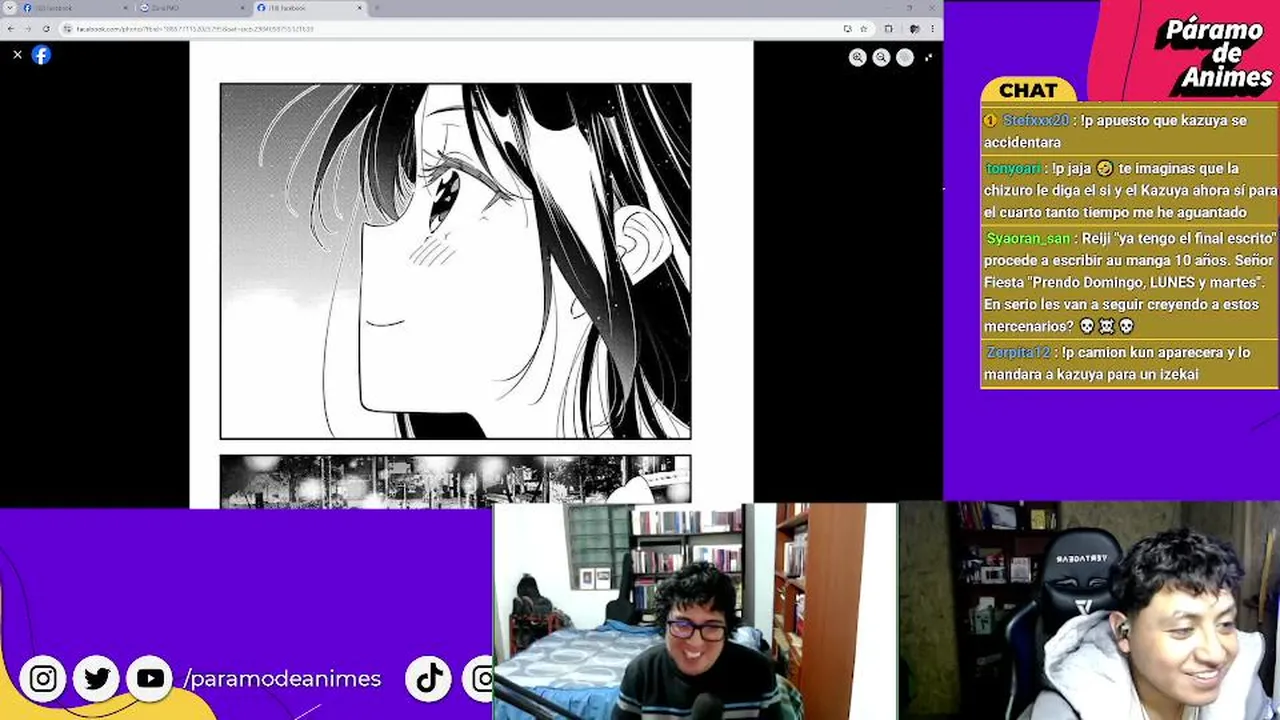Click the left webcam feed with glasses
Screen dimensions: 1280x720
(695, 611)
